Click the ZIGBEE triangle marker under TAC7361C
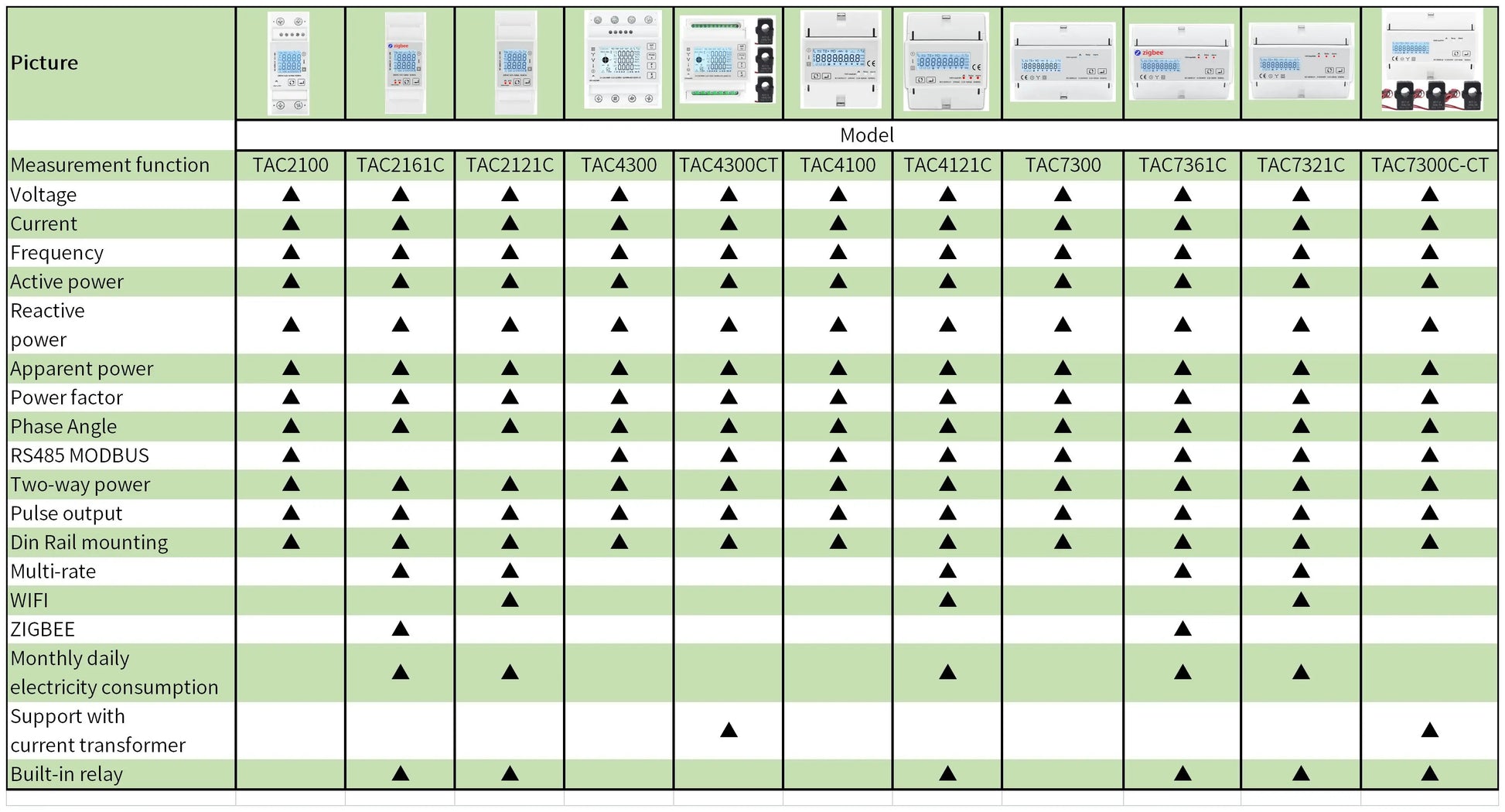This screenshot has width=1505, height=812. (1182, 629)
